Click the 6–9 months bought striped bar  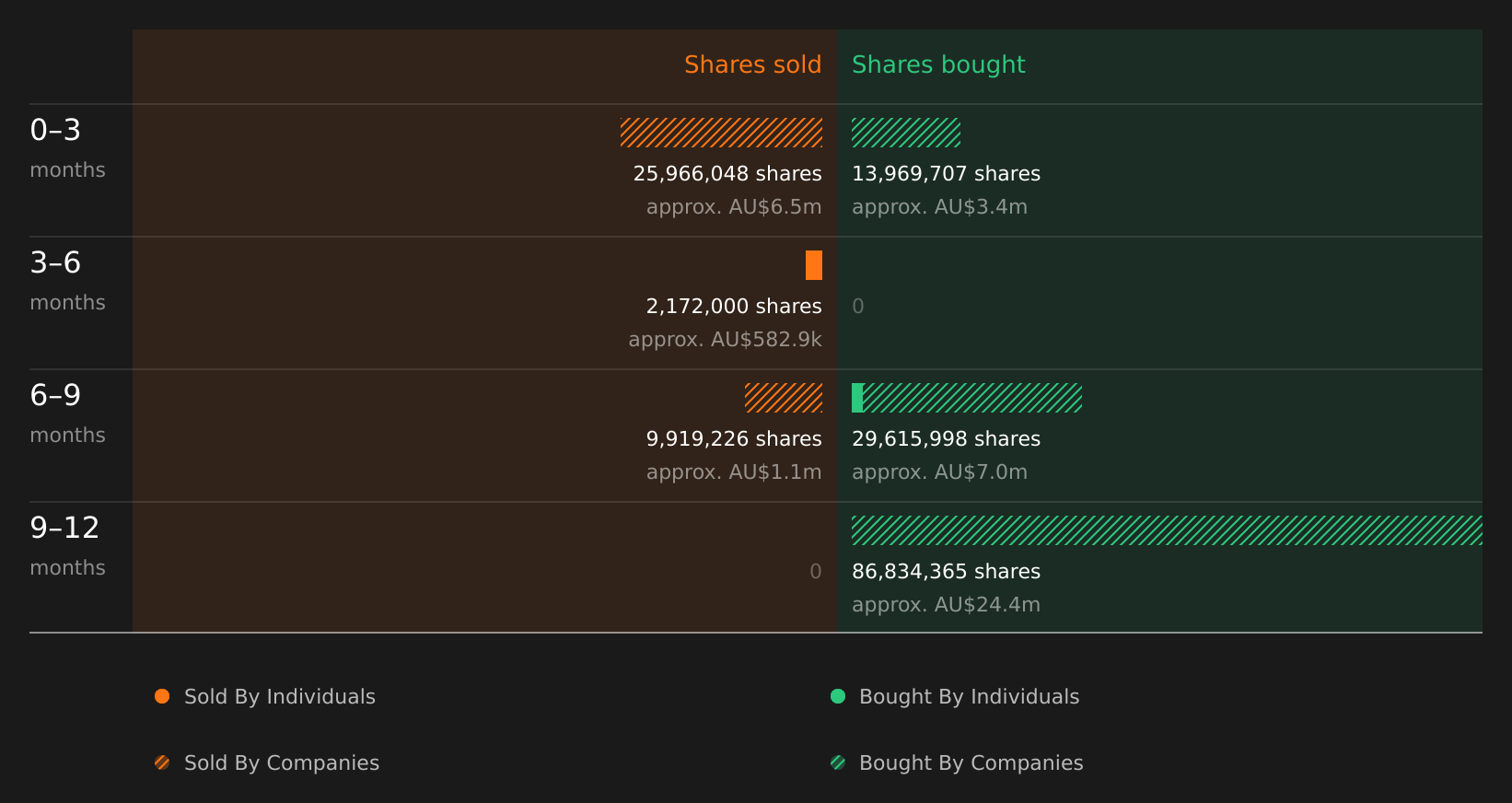click(972, 398)
